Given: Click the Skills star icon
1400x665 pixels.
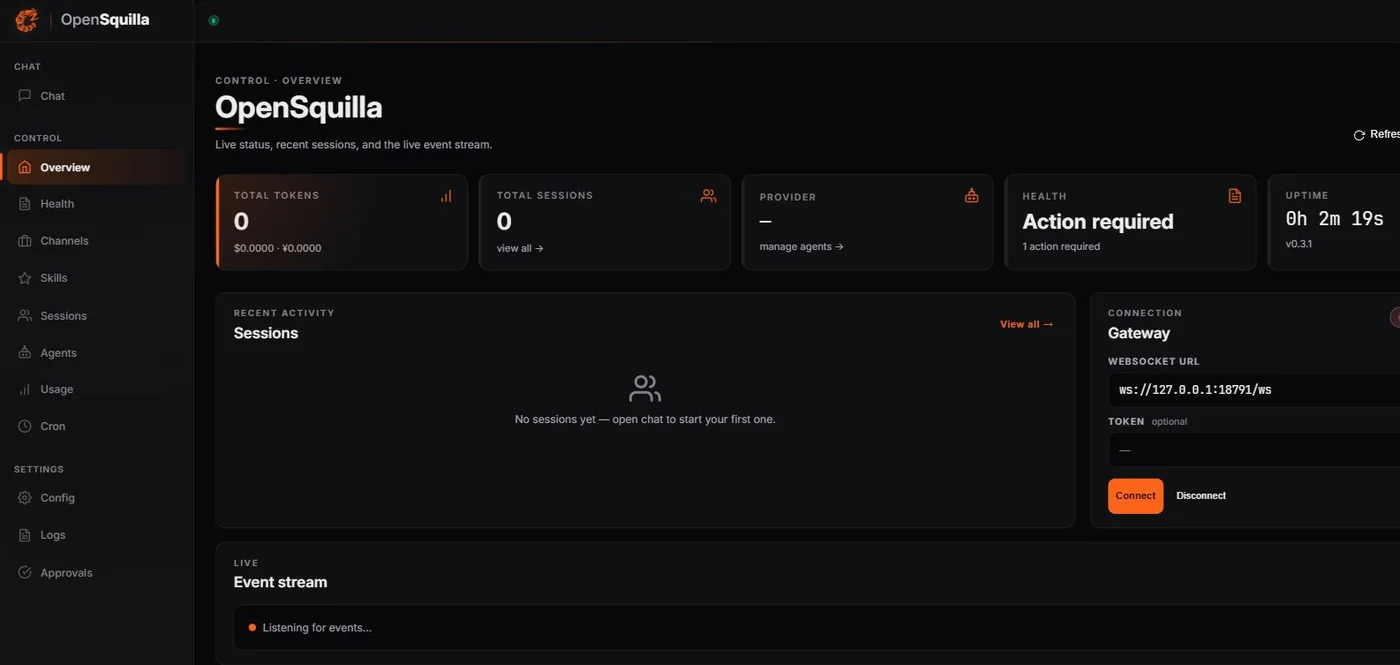Looking at the screenshot, I should (25, 278).
